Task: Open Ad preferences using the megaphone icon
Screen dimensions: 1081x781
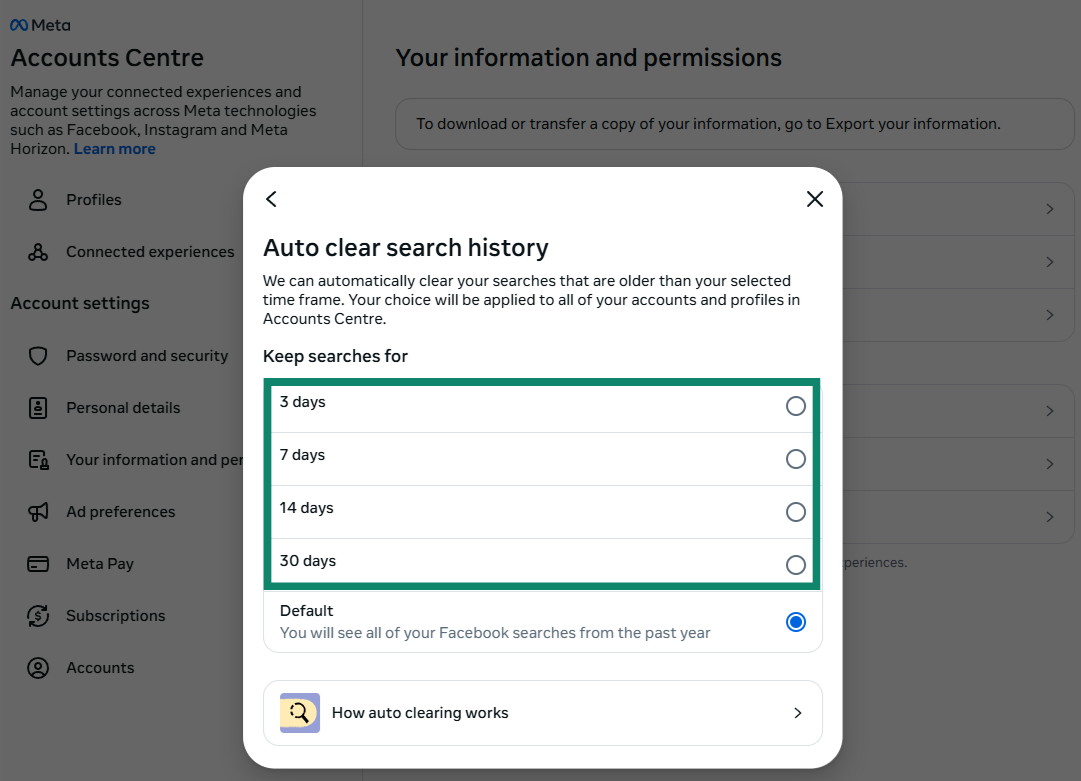Action: (x=37, y=511)
